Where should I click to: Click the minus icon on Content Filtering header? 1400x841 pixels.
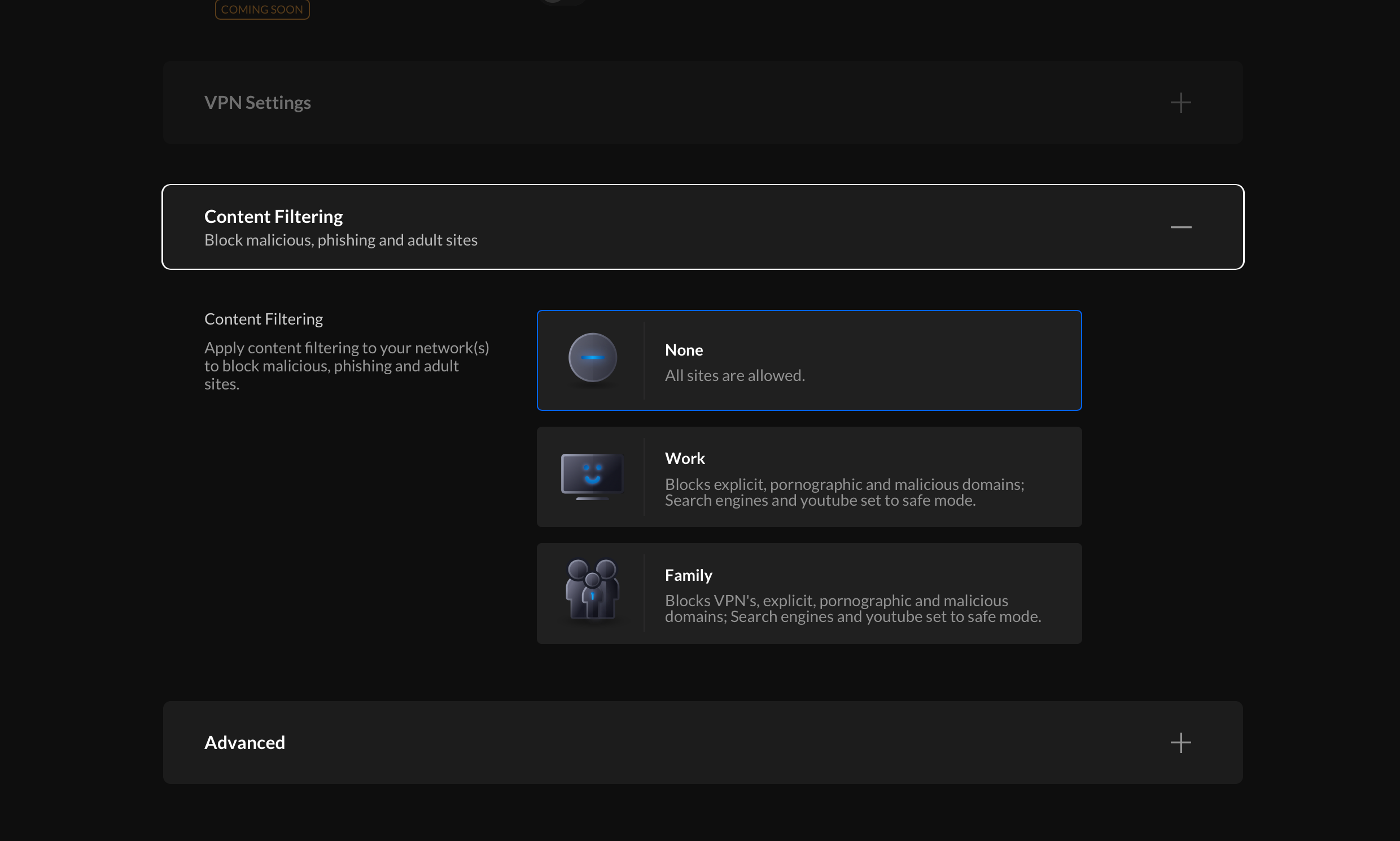point(1180,227)
